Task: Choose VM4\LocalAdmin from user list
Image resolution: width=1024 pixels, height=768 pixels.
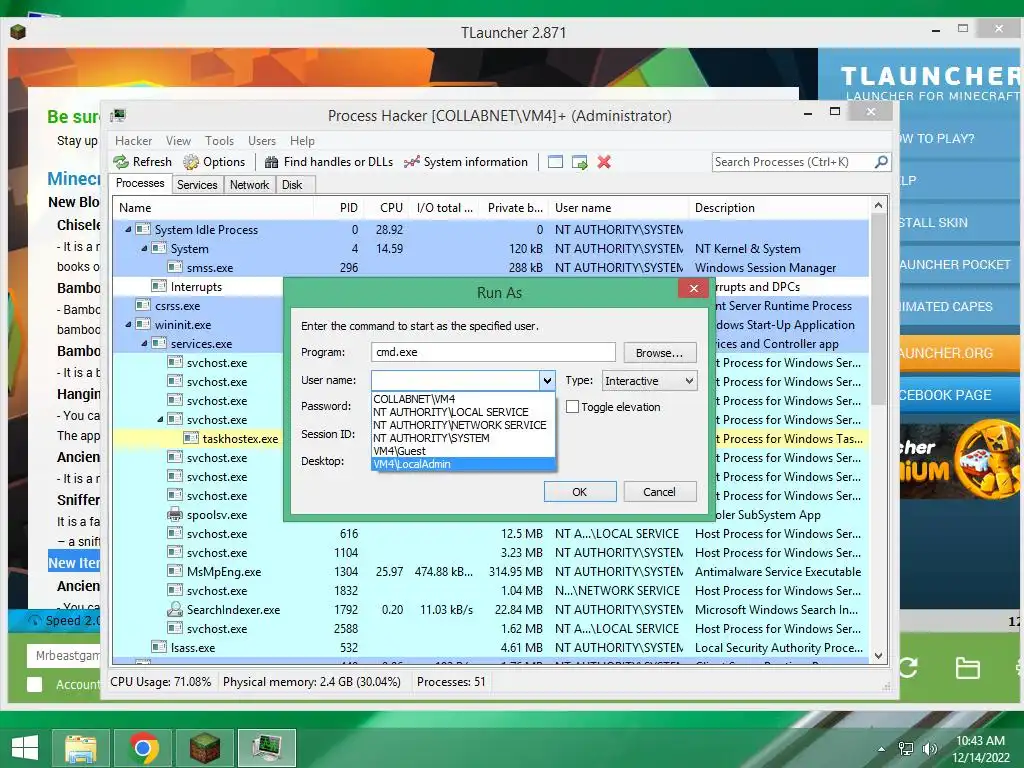Action: click(463, 464)
